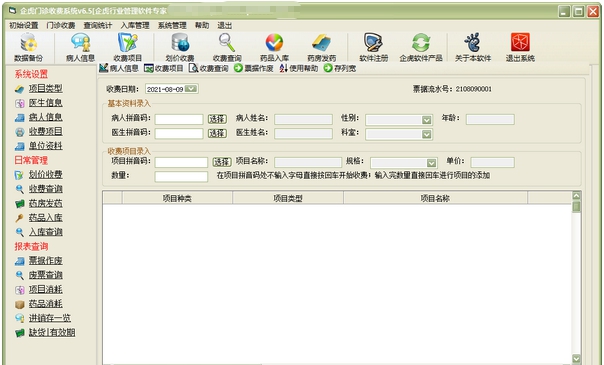Click the vertical scrollbar thumb of the table

[576, 206]
